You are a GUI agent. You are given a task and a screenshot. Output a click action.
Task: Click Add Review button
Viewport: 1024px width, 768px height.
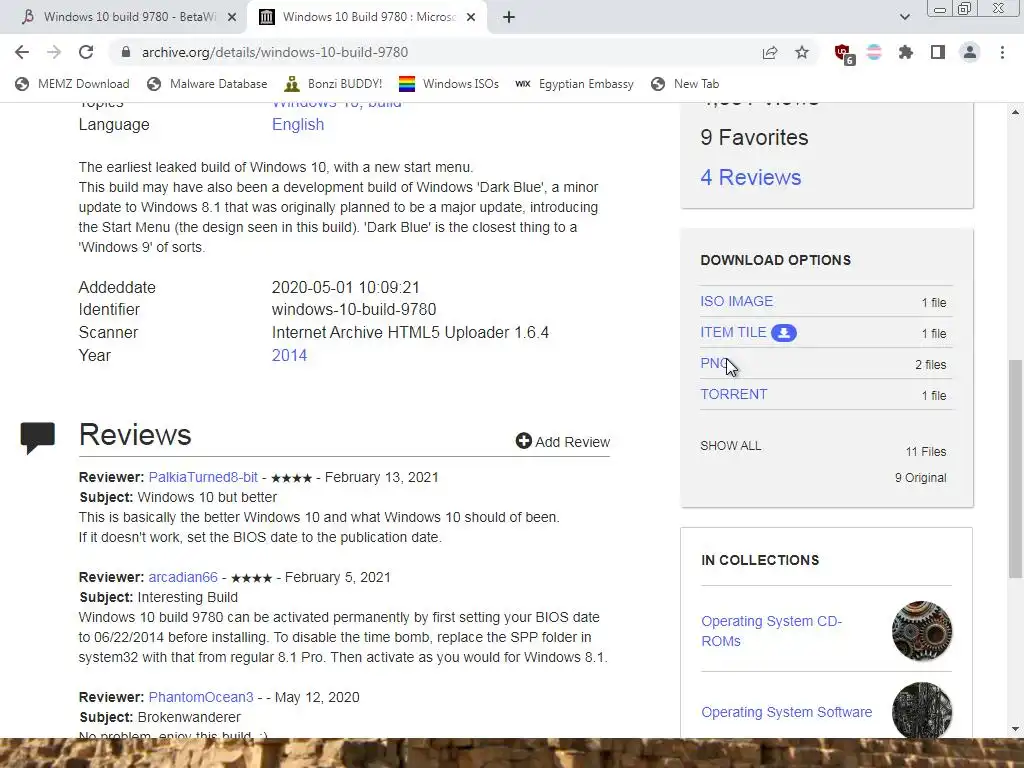click(x=563, y=442)
